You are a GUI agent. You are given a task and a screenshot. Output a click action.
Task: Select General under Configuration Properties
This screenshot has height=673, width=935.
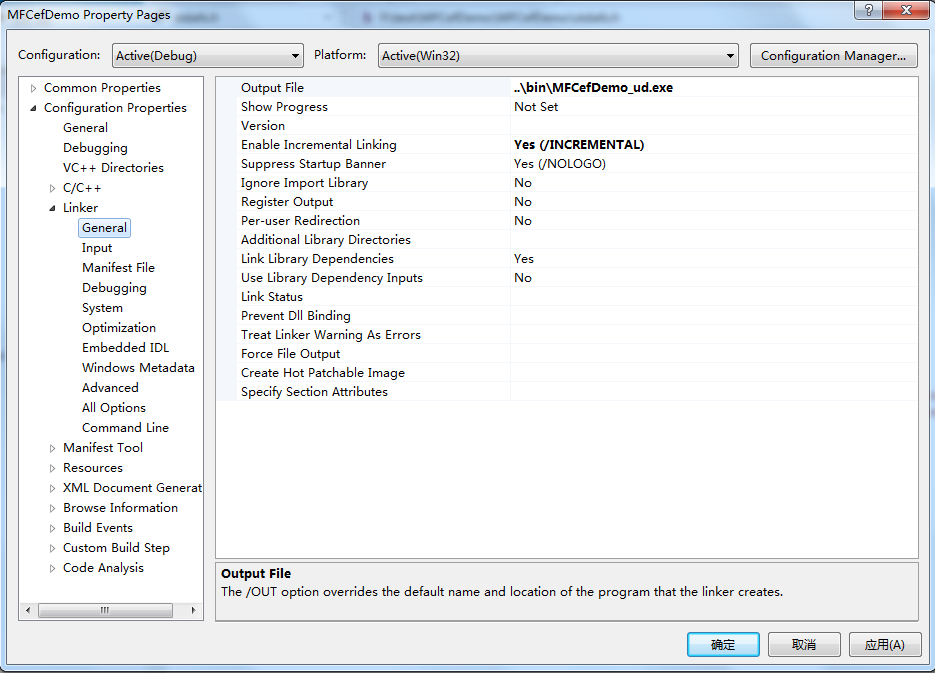coord(85,128)
